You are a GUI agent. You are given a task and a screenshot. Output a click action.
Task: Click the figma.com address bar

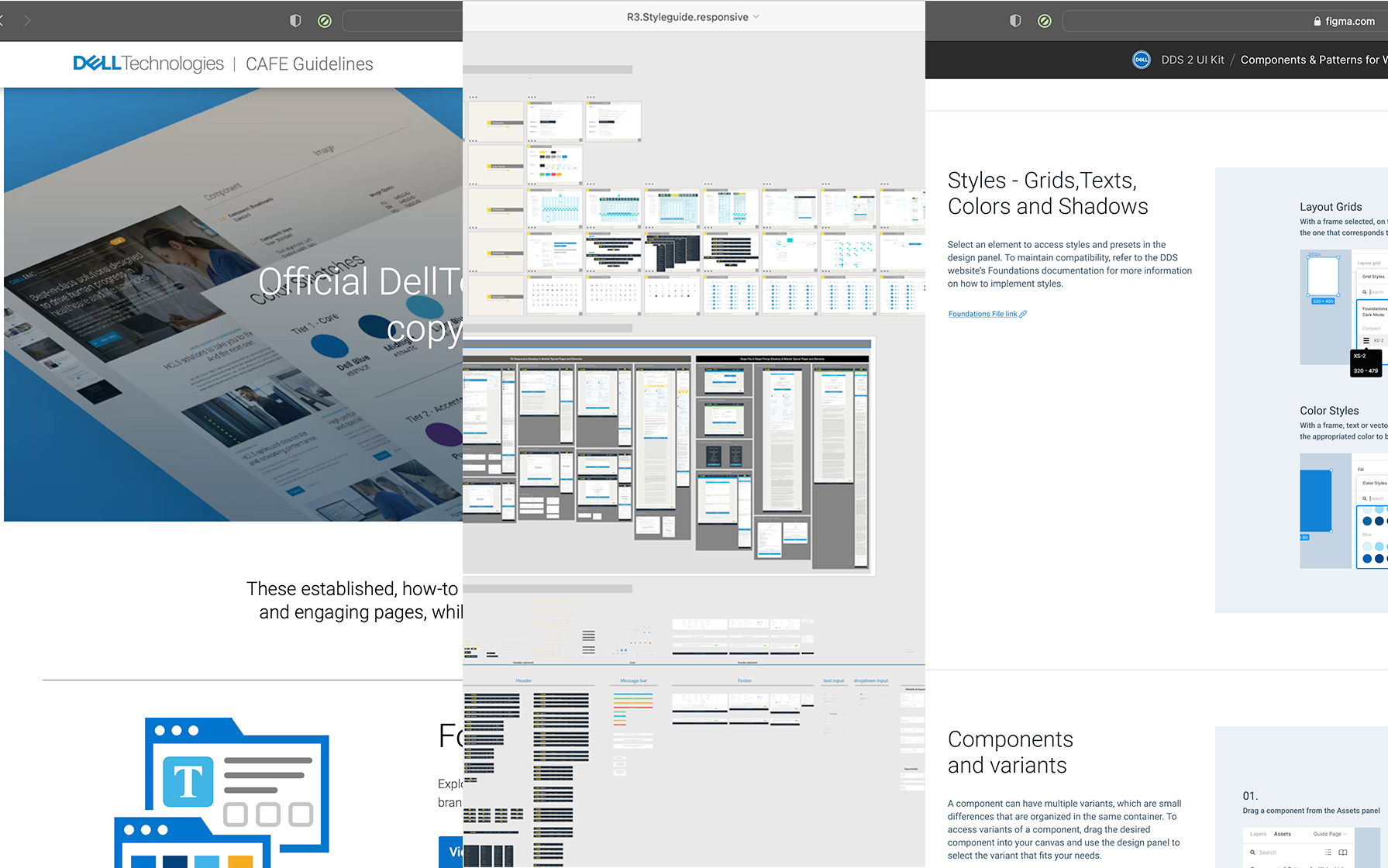click(x=1224, y=21)
